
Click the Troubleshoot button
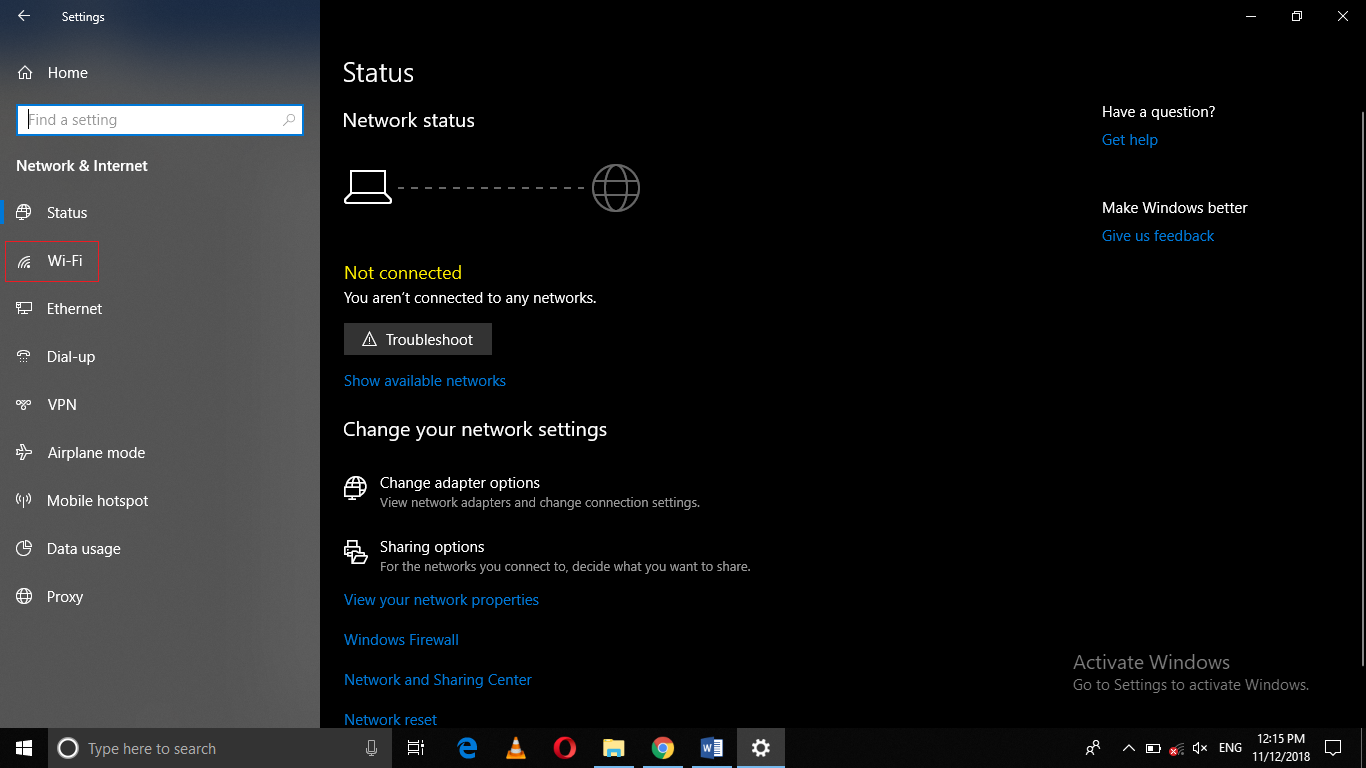(417, 339)
